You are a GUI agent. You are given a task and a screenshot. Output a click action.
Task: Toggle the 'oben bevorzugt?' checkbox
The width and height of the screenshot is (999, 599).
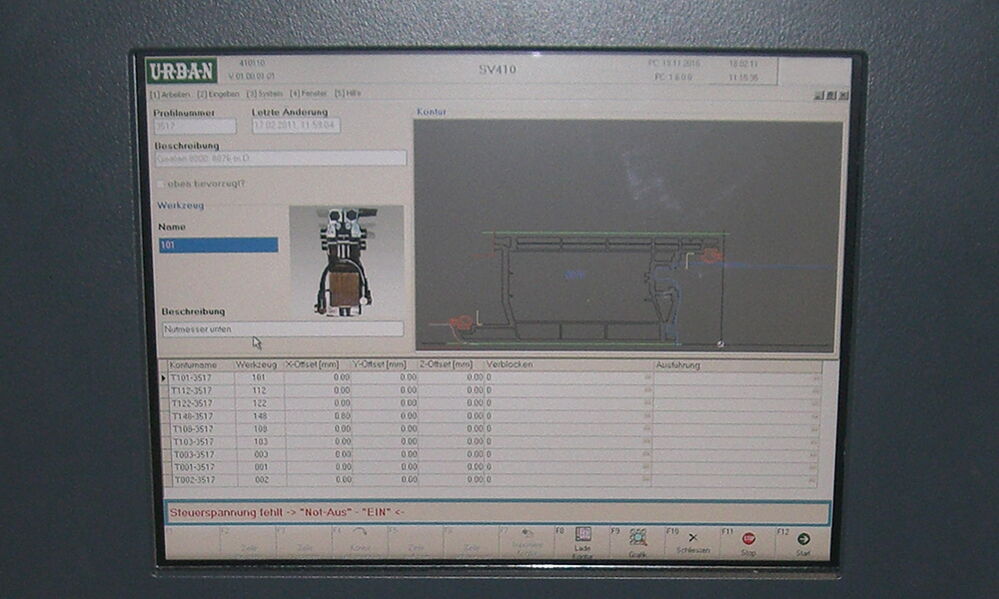[x=161, y=184]
